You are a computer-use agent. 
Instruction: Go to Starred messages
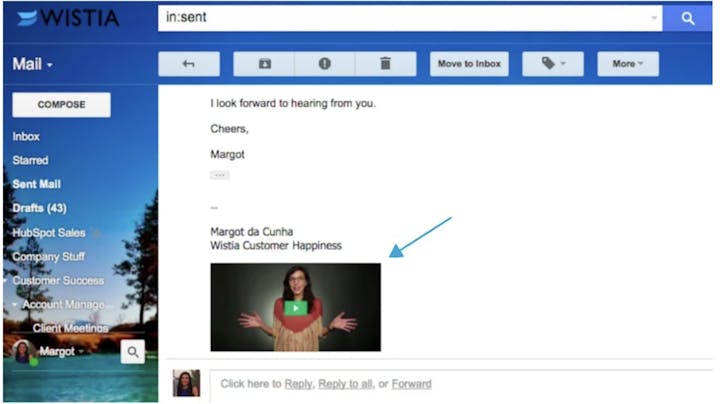click(x=30, y=160)
